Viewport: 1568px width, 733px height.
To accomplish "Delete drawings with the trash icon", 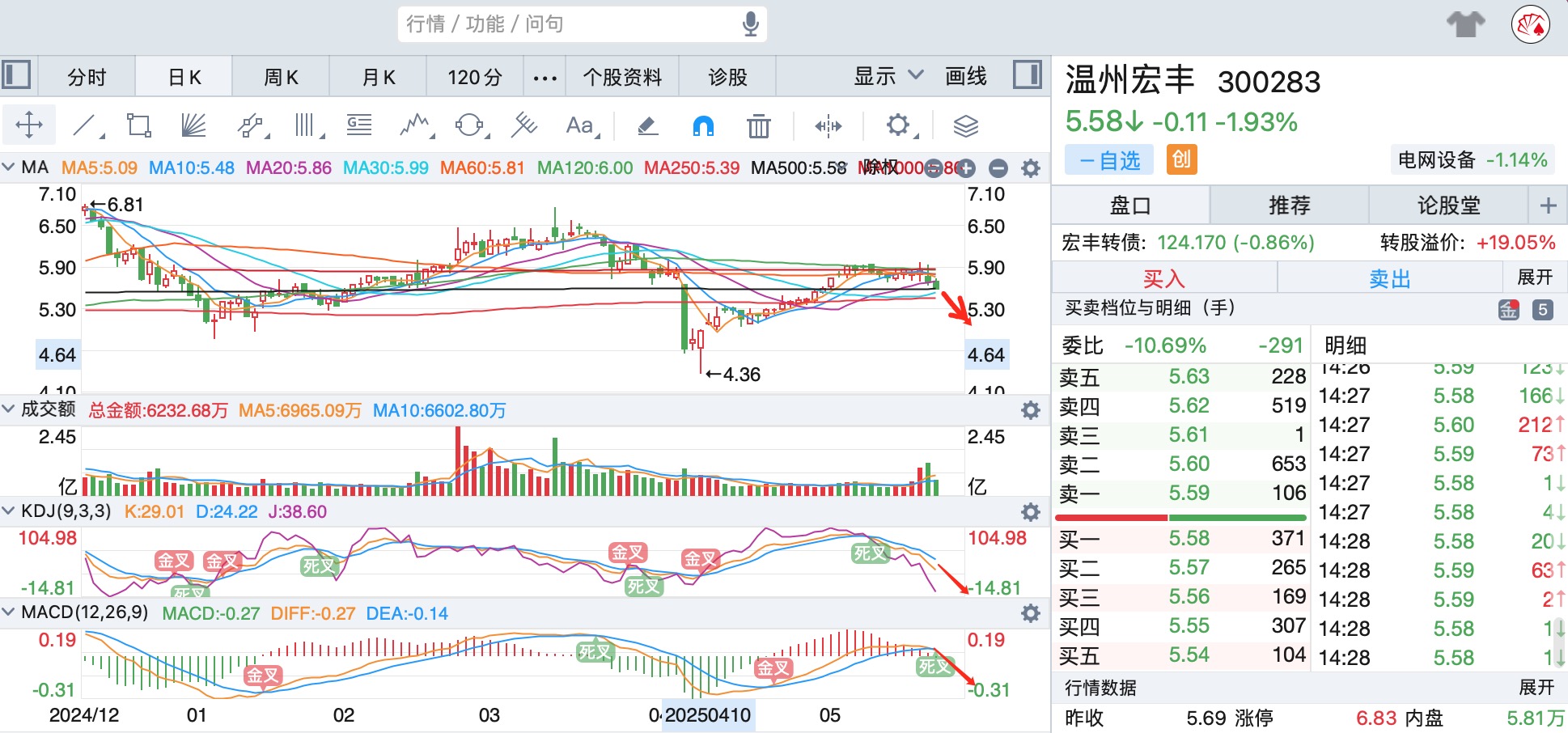I will tap(759, 125).
